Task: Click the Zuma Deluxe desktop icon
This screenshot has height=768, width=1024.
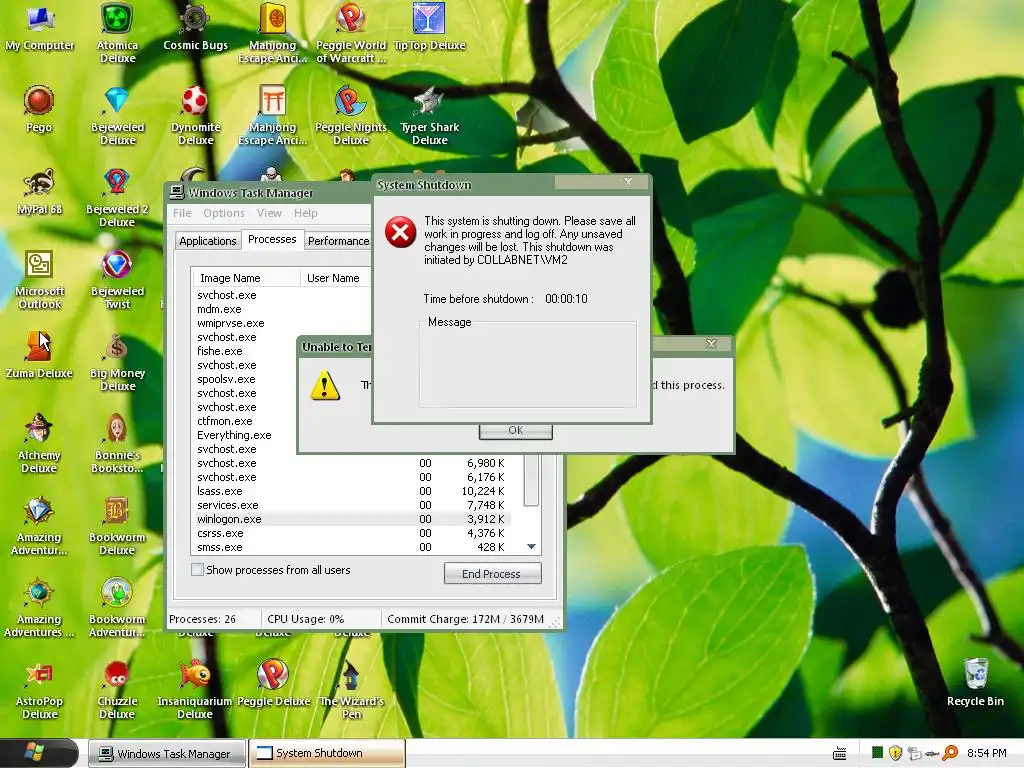Action: point(39,356)
